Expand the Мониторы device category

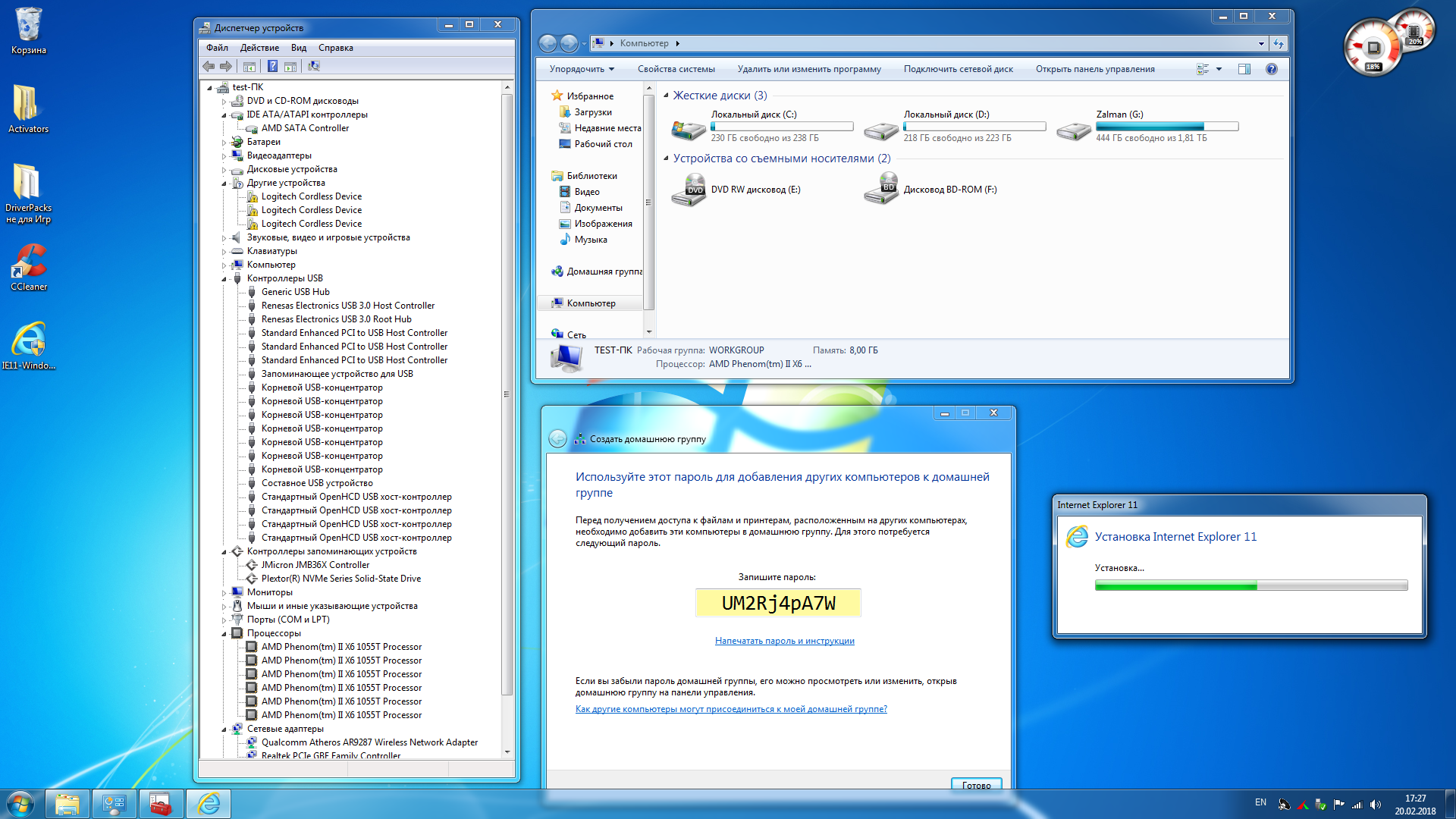point(224,593)
